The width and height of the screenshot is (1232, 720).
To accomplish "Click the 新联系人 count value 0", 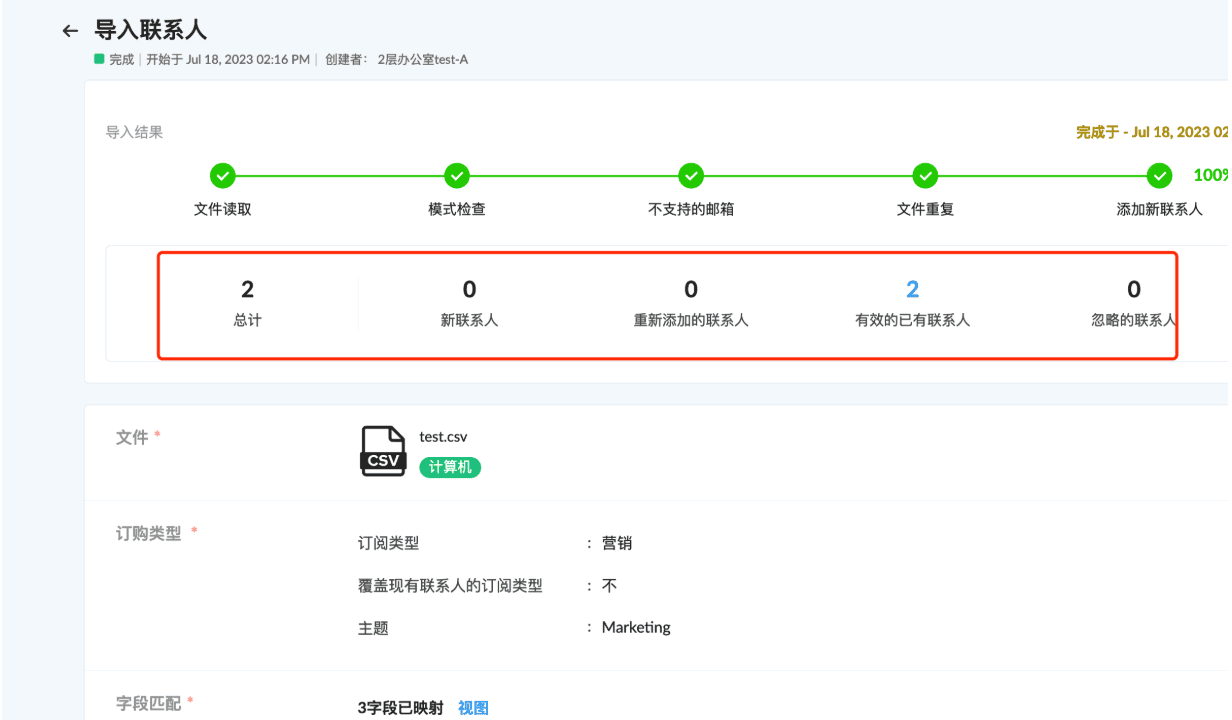I will click(468, 289).
